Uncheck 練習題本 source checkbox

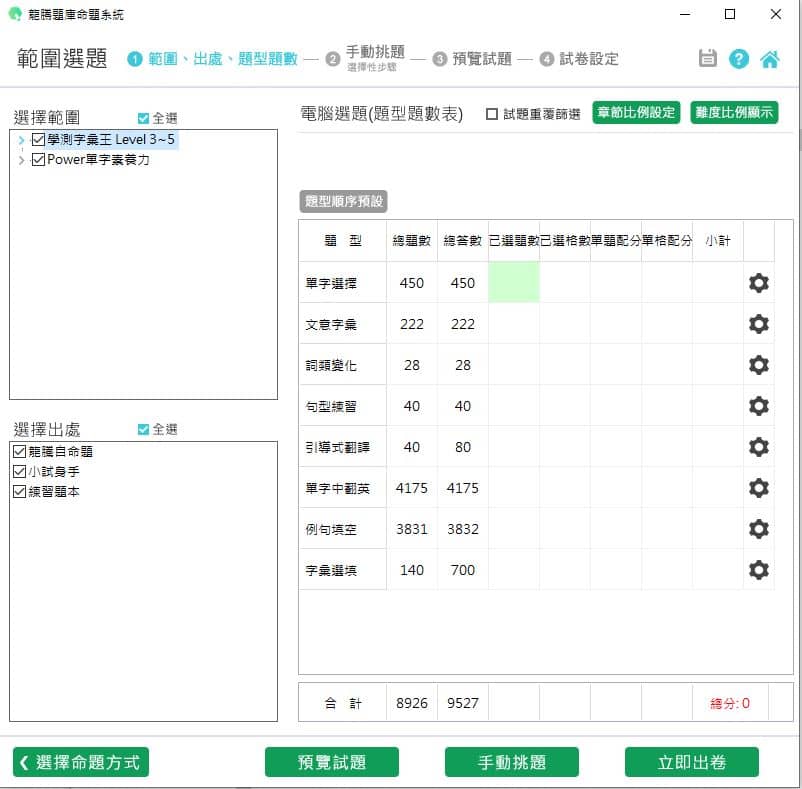click(19, 492)
